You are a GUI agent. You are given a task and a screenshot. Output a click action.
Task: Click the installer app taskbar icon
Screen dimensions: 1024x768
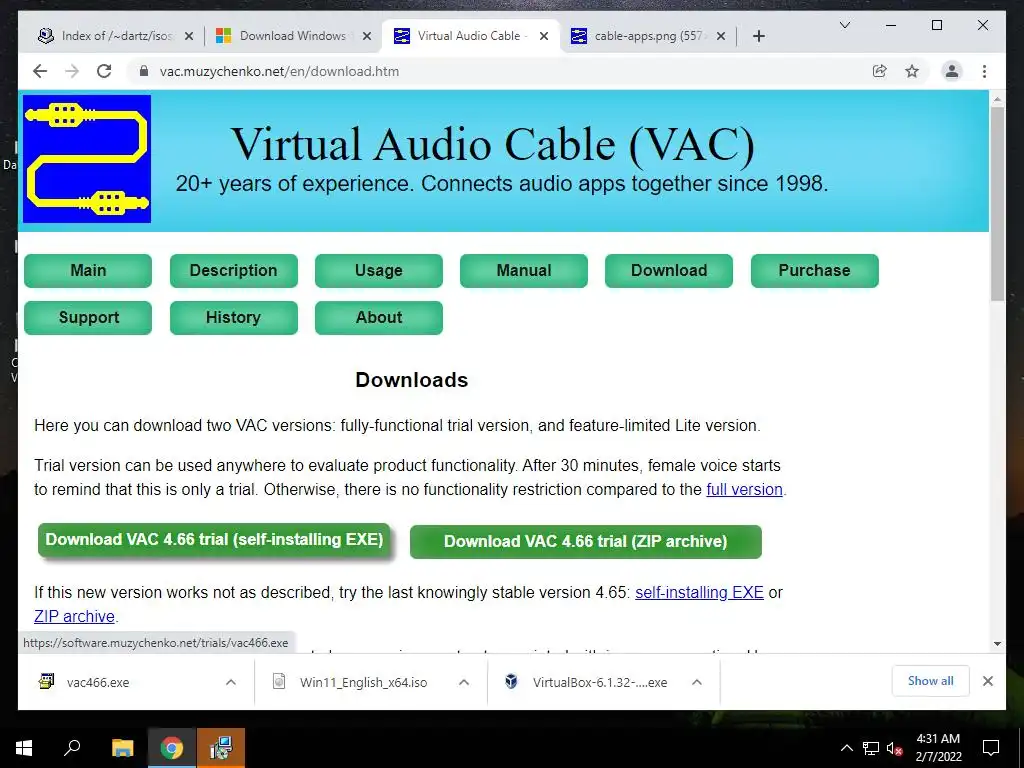pyautogui.click(x=221, y=748)
